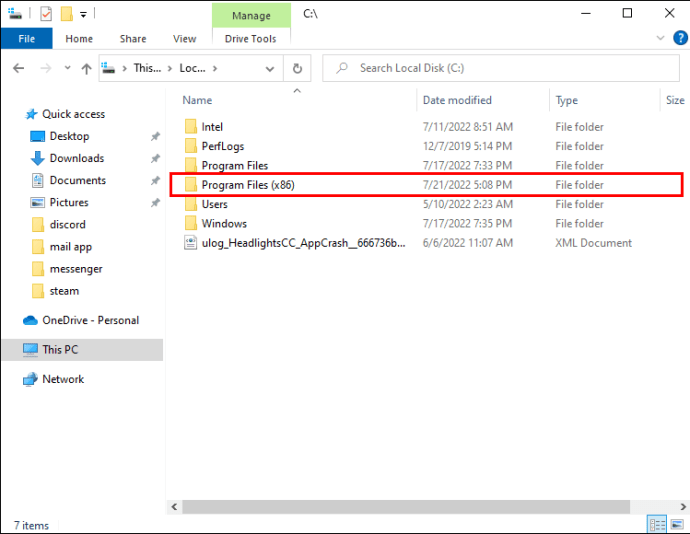This screenshot has width=690, height=534.
Task: Click the Search Local Disk (C:) field
Action: 501,68
